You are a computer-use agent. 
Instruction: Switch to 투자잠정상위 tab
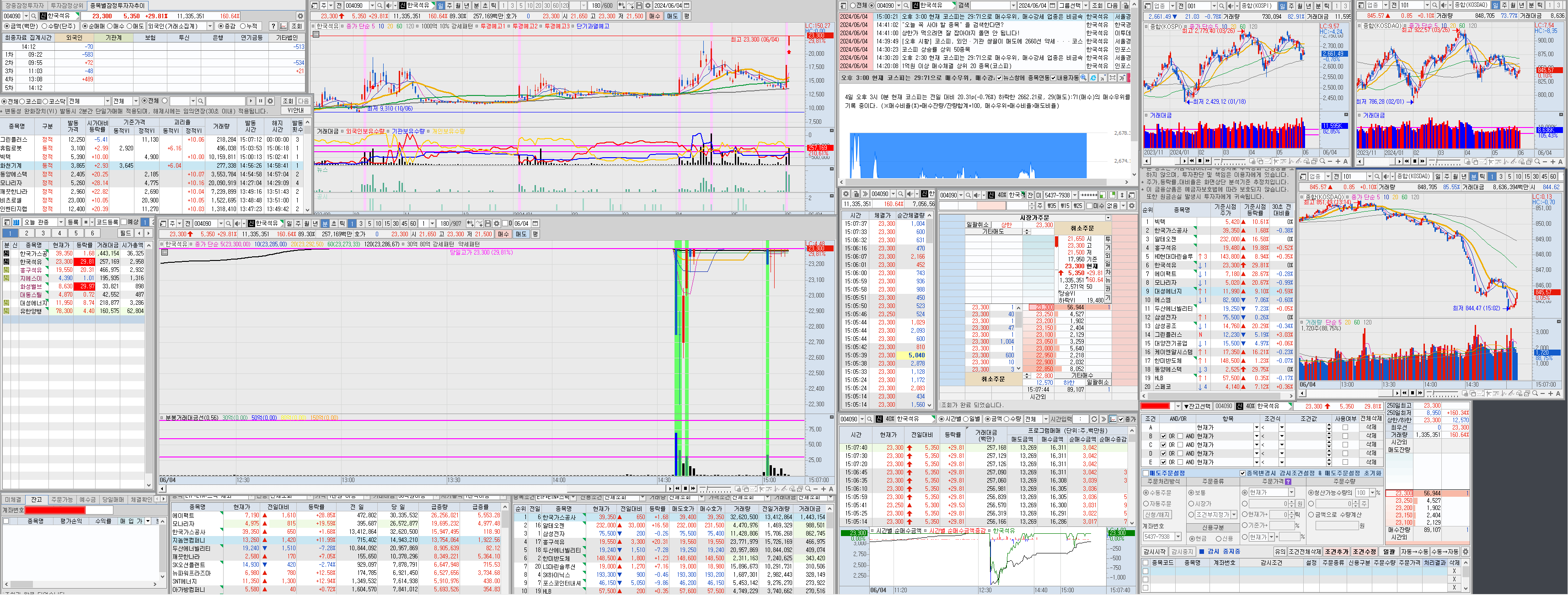(x=67, y=5)
